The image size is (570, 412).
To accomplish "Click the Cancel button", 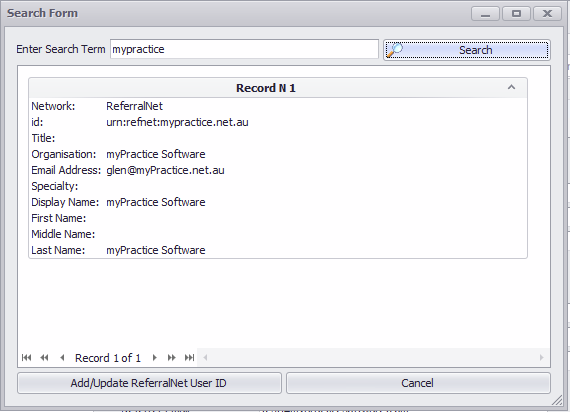I will (x=418, y=383).
